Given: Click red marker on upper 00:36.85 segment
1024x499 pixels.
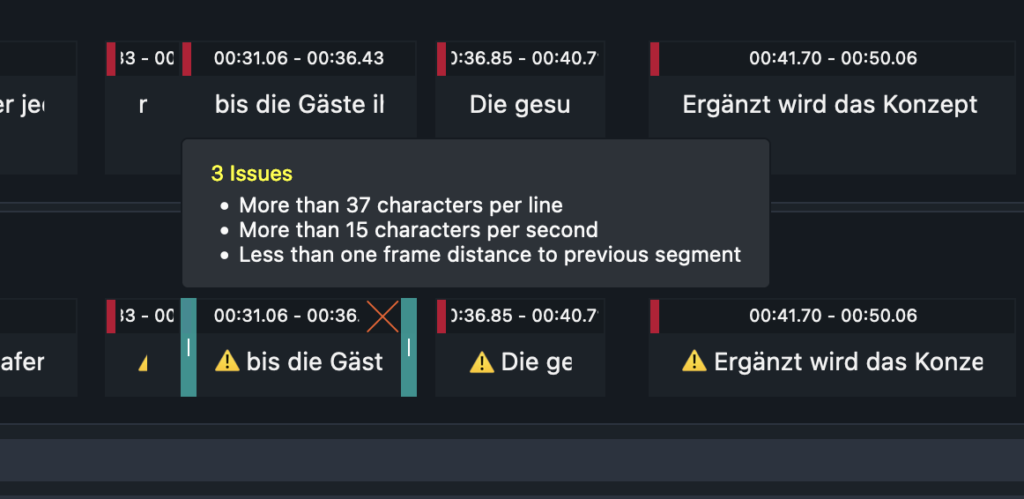Looking at the screenshot, I should (x=441, y=59).
